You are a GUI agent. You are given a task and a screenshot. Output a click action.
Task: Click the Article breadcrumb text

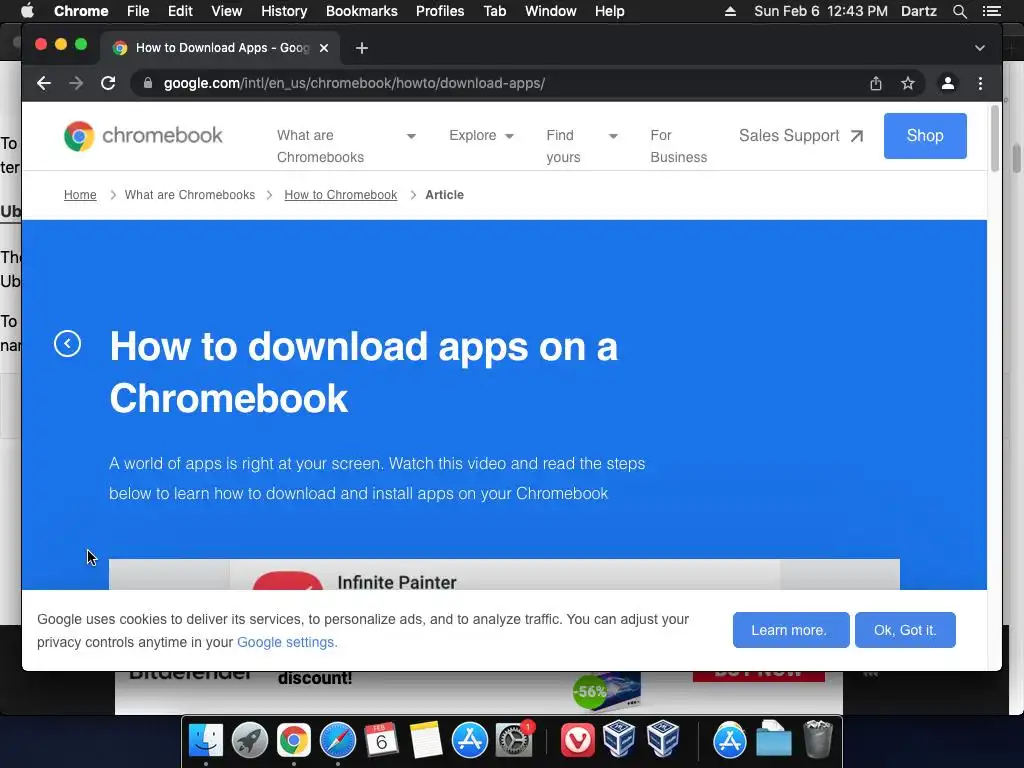[x=445, y=195]
